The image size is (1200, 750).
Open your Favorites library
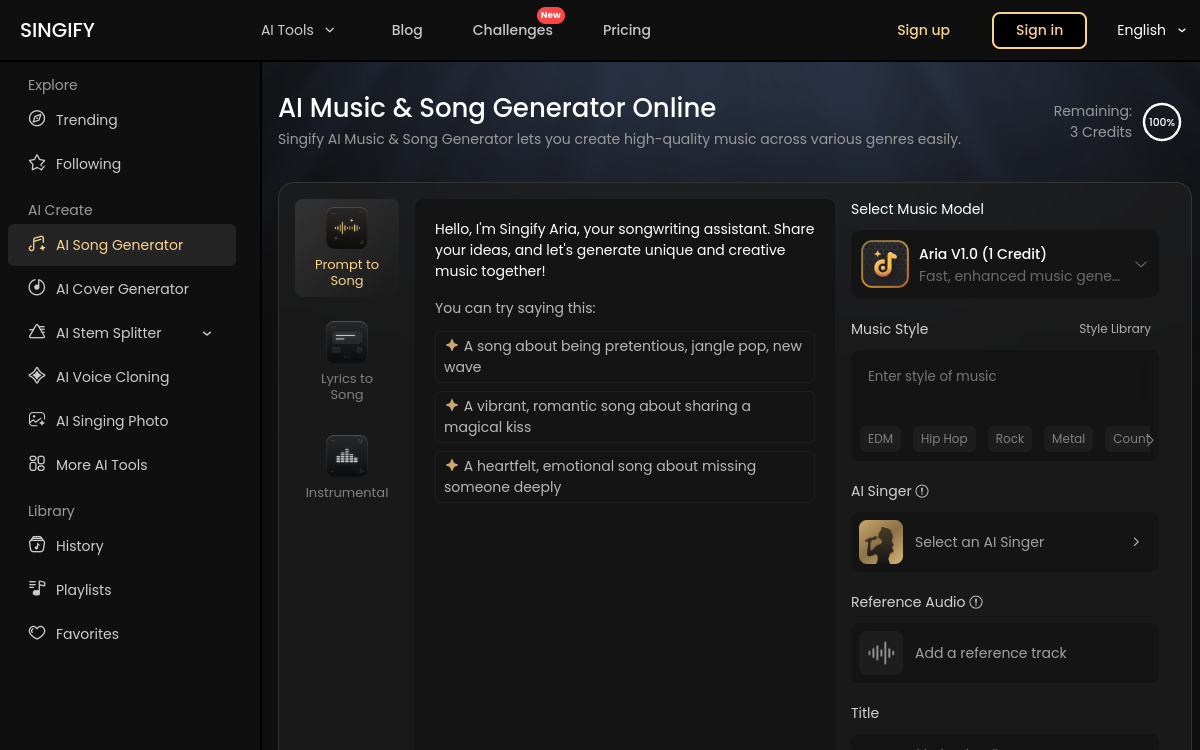(87, 633)
